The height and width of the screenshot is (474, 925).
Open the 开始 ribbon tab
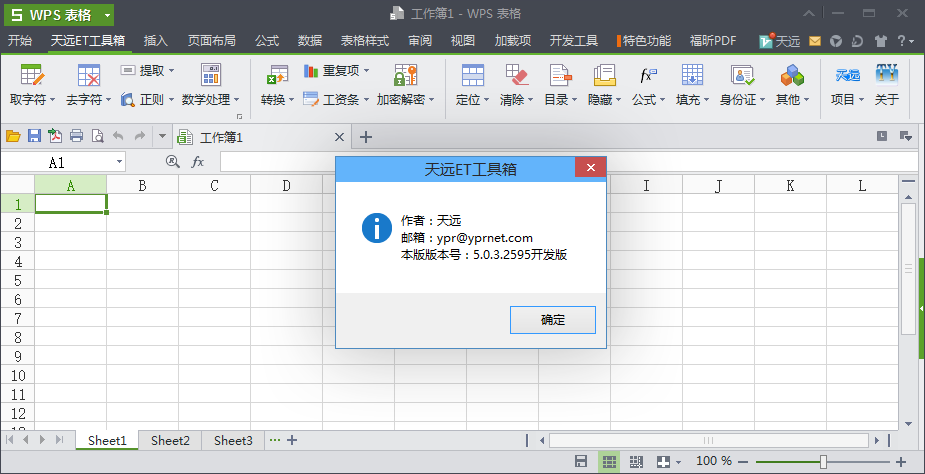(20, 41)
